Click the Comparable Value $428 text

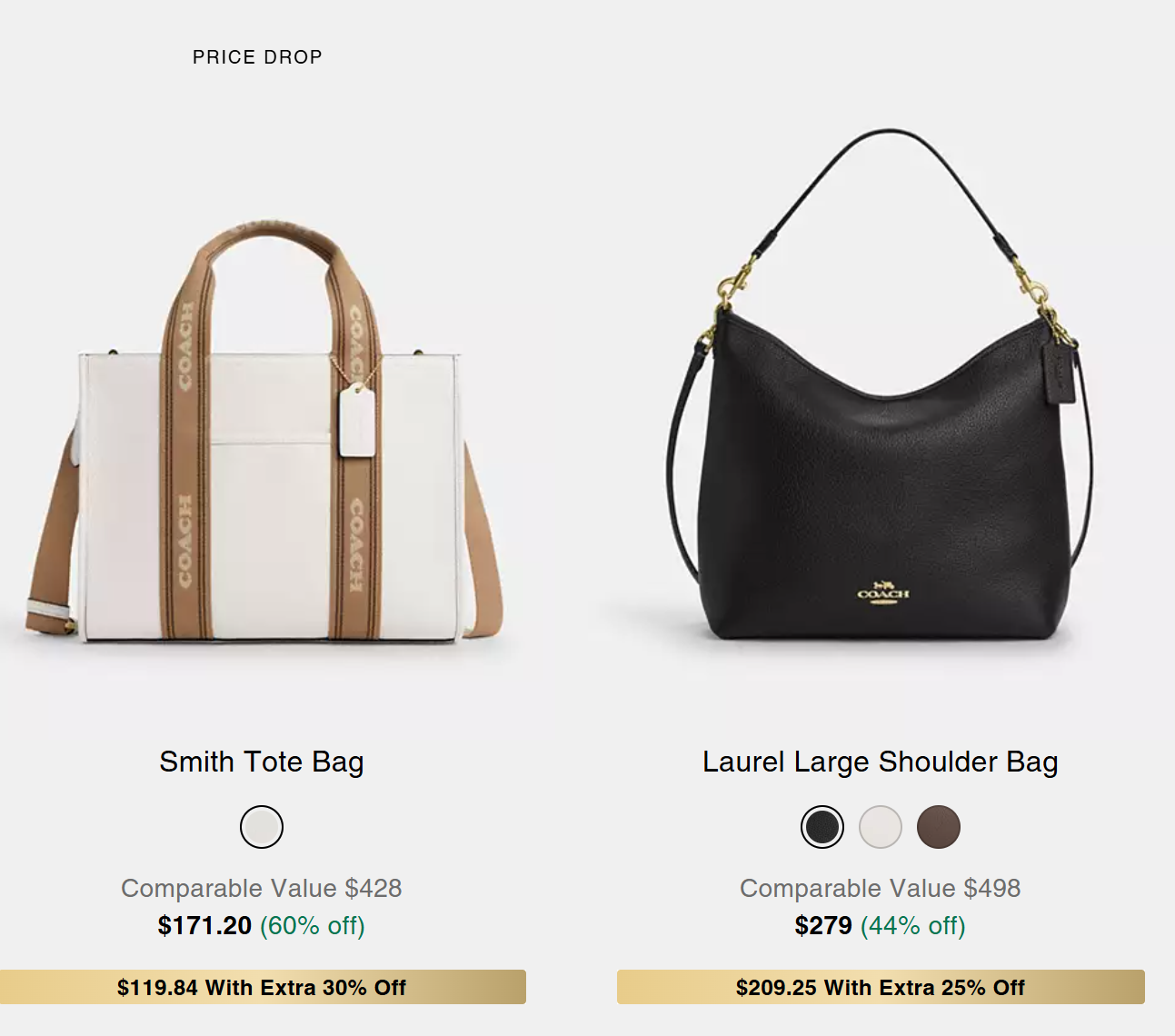pos(262,888)
